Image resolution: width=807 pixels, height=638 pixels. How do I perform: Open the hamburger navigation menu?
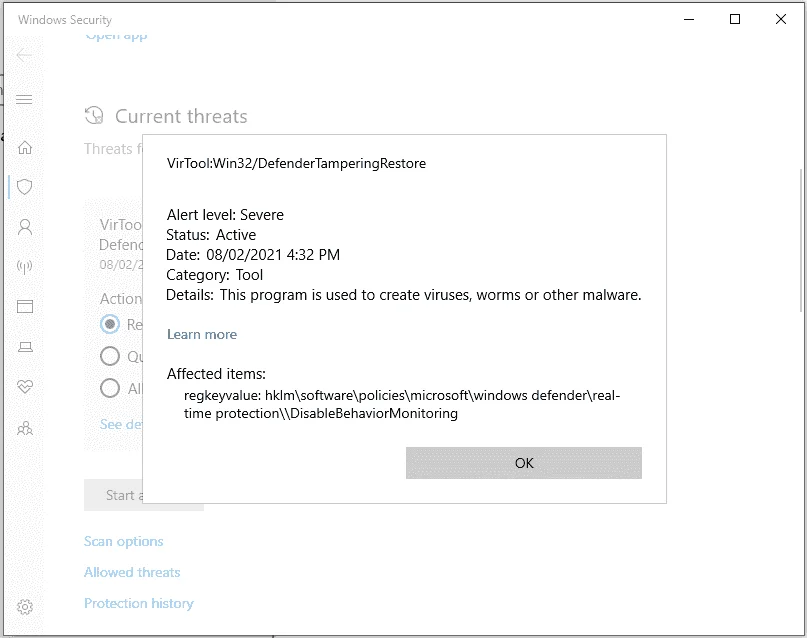24,99
